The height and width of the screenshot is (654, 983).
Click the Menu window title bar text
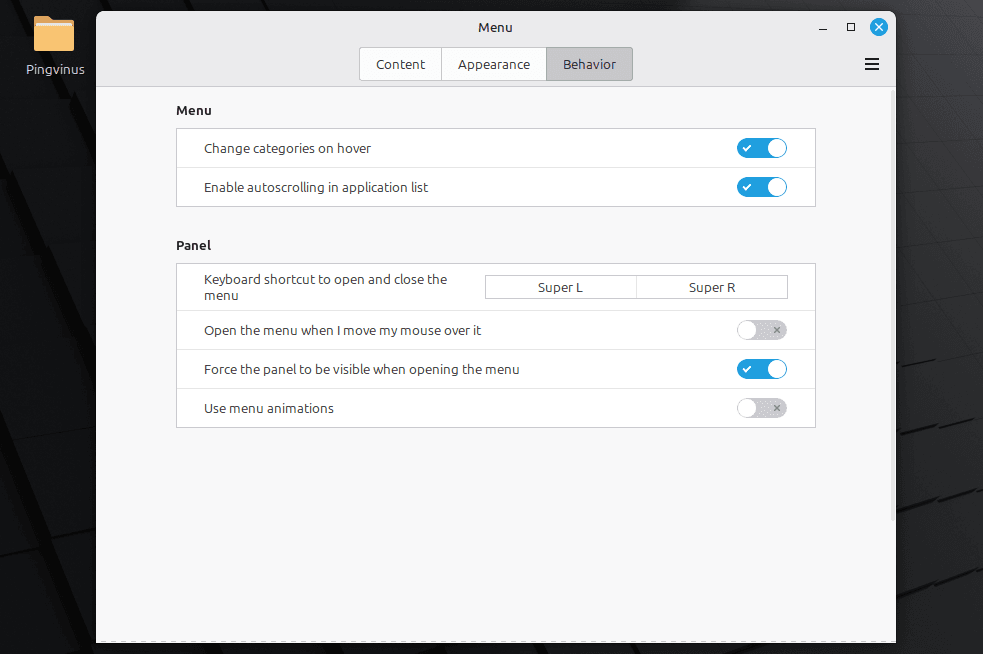coord(495,27)
